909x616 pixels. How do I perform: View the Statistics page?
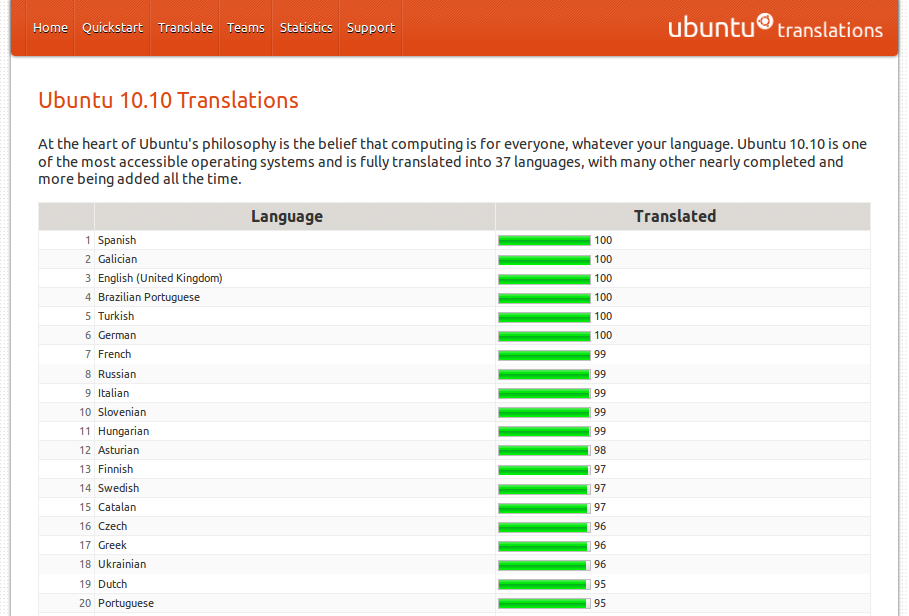click(x=306, y=28)
